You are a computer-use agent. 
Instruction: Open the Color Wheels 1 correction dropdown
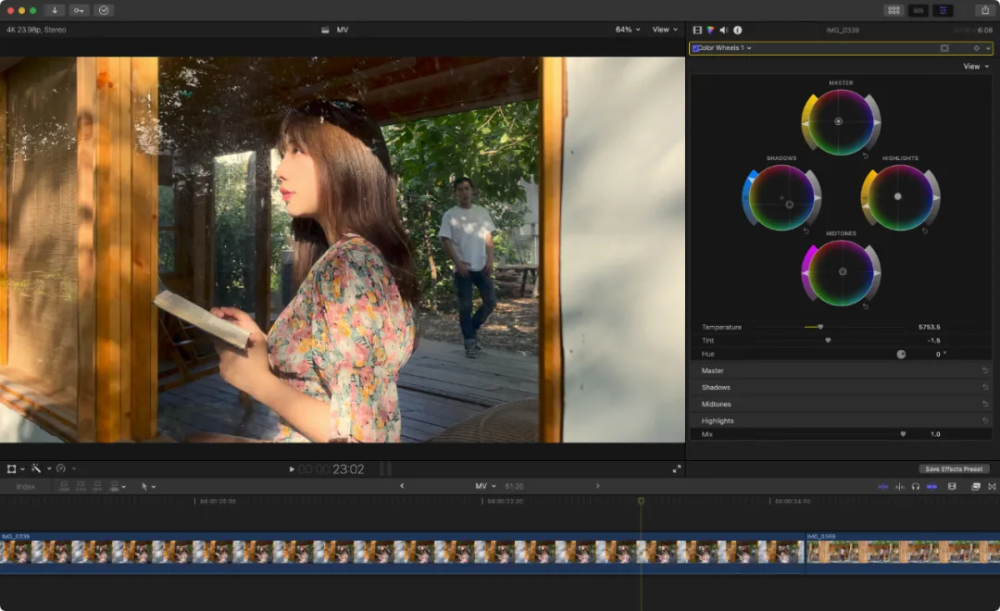pos(725,48)
